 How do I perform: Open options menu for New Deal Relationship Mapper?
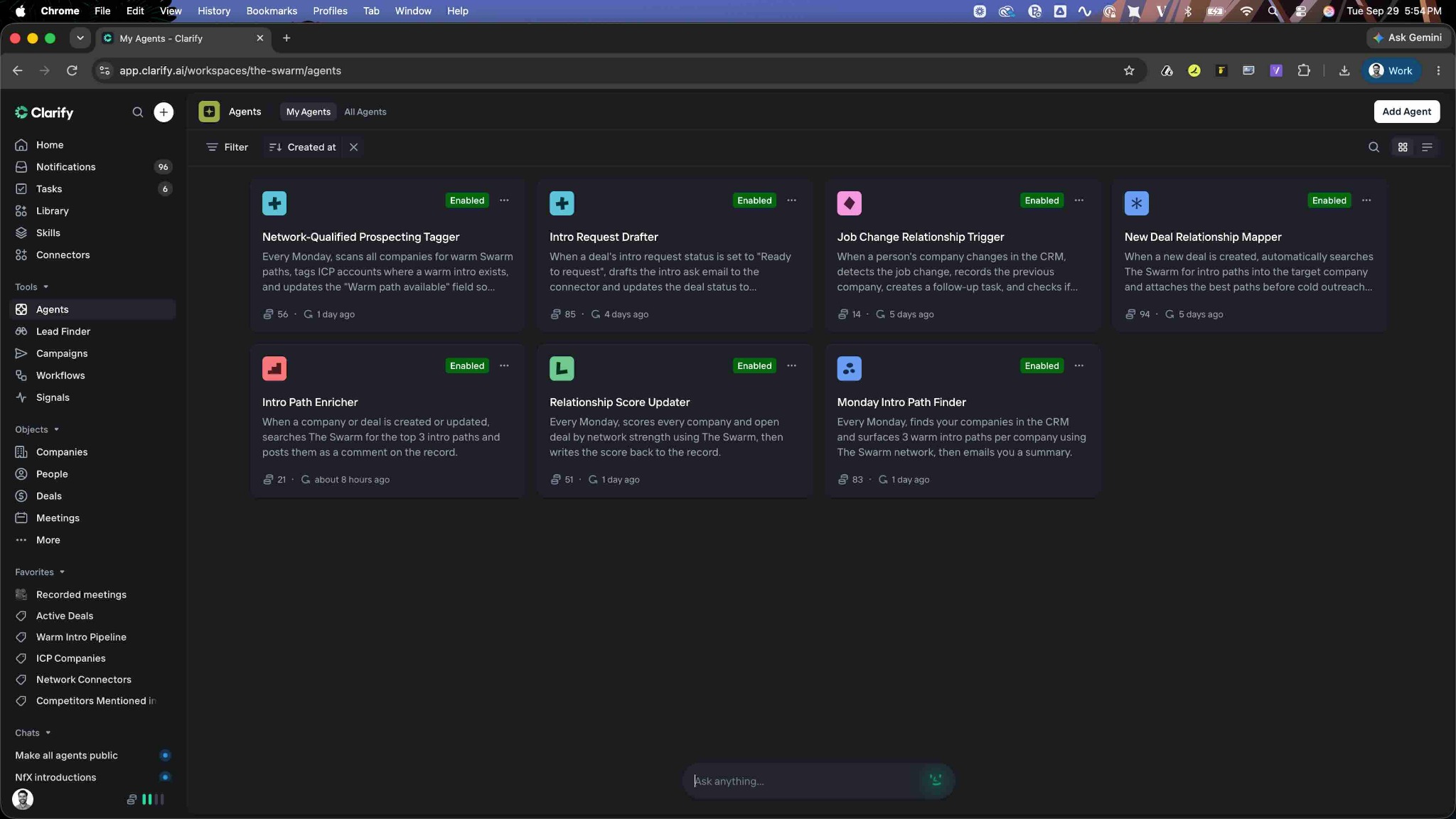click(x=1366, y=200)
